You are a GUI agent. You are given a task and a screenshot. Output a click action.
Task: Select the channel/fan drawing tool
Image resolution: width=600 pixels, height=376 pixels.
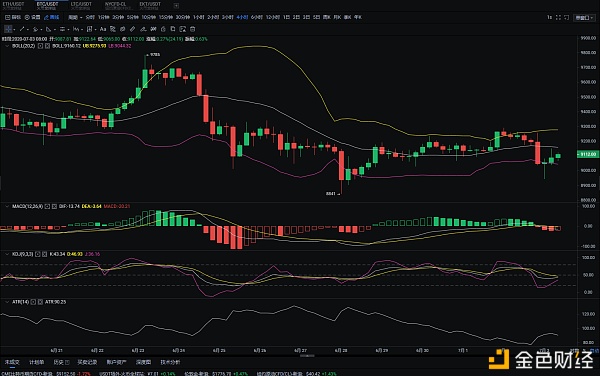point(35,29)
